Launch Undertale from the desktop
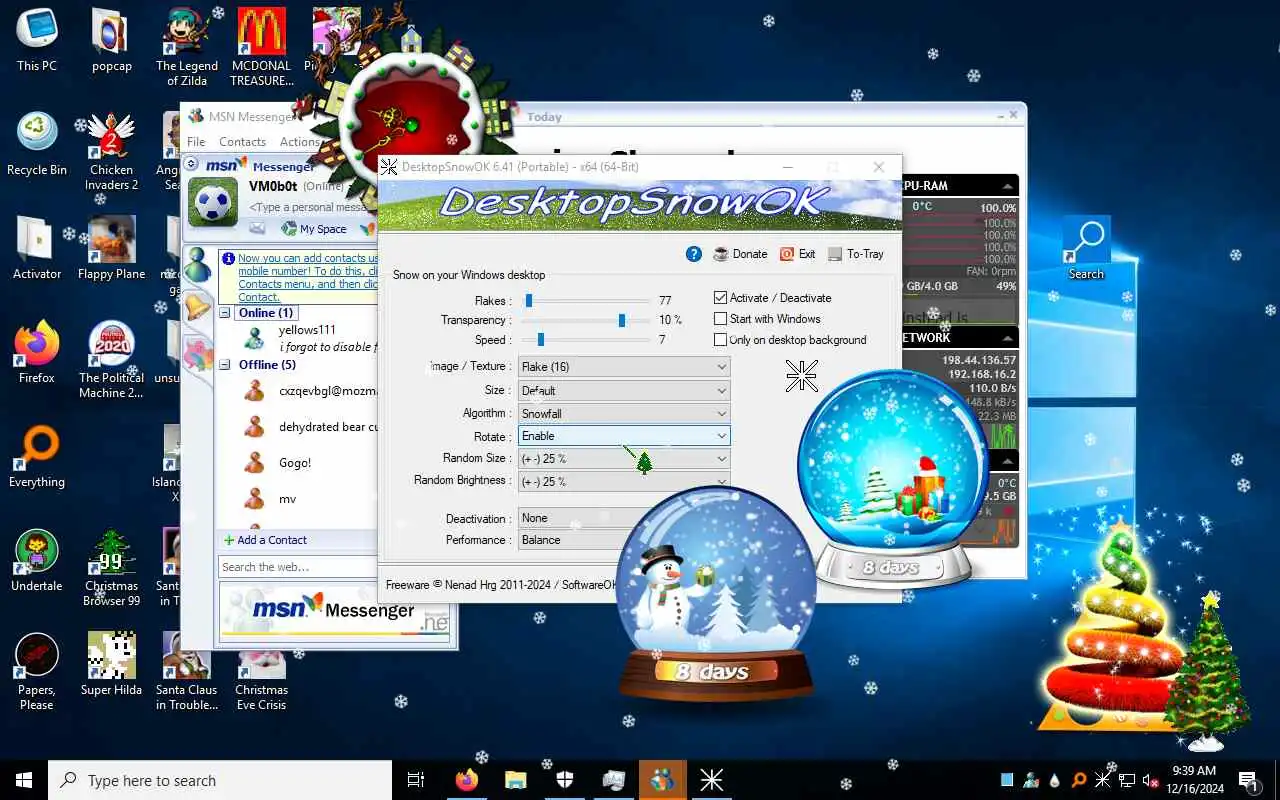 pos(36,560)
